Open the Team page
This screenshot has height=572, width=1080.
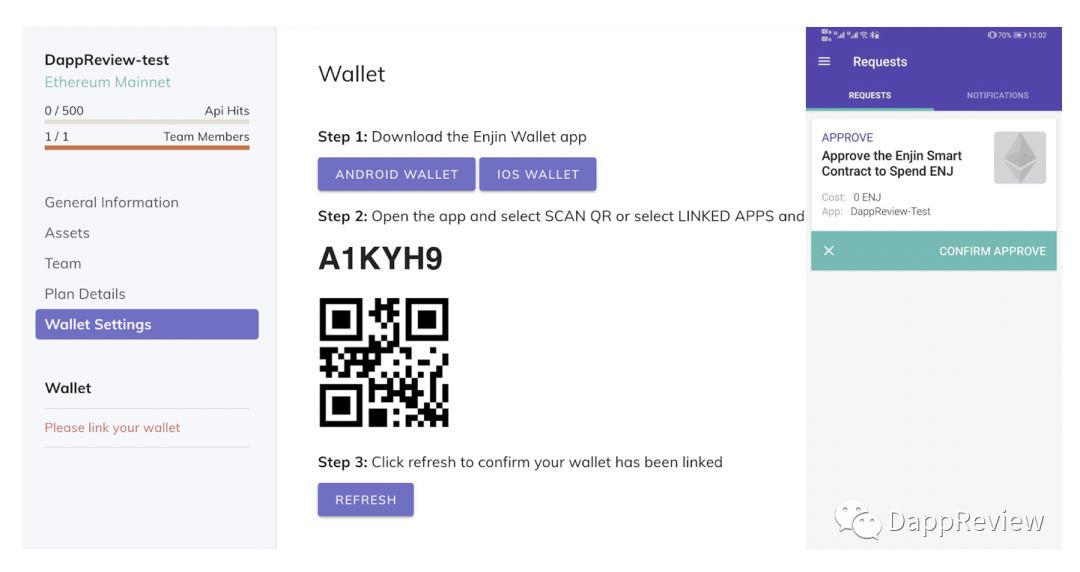(x=63, y=263)
